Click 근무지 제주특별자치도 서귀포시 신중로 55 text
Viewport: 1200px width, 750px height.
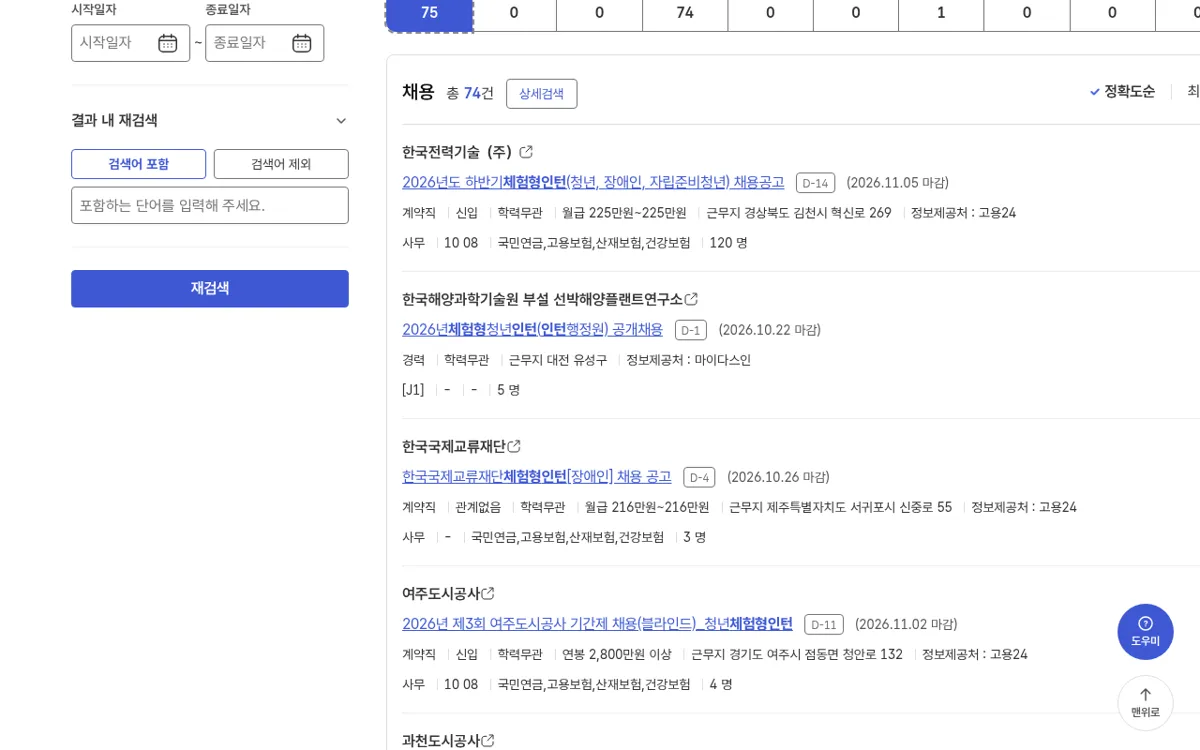click(x=840, y=507)
